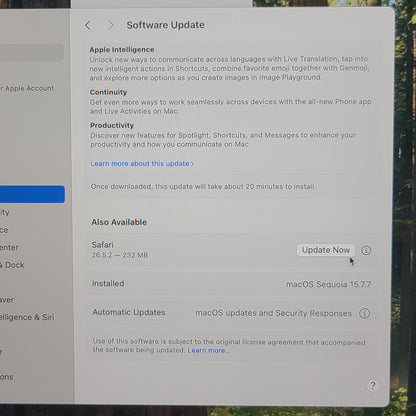Image resolution: width=416 pixels, height=416 pixels.
Task: Go back with the left chevron arrow
Action: click(x=88, y=25)
